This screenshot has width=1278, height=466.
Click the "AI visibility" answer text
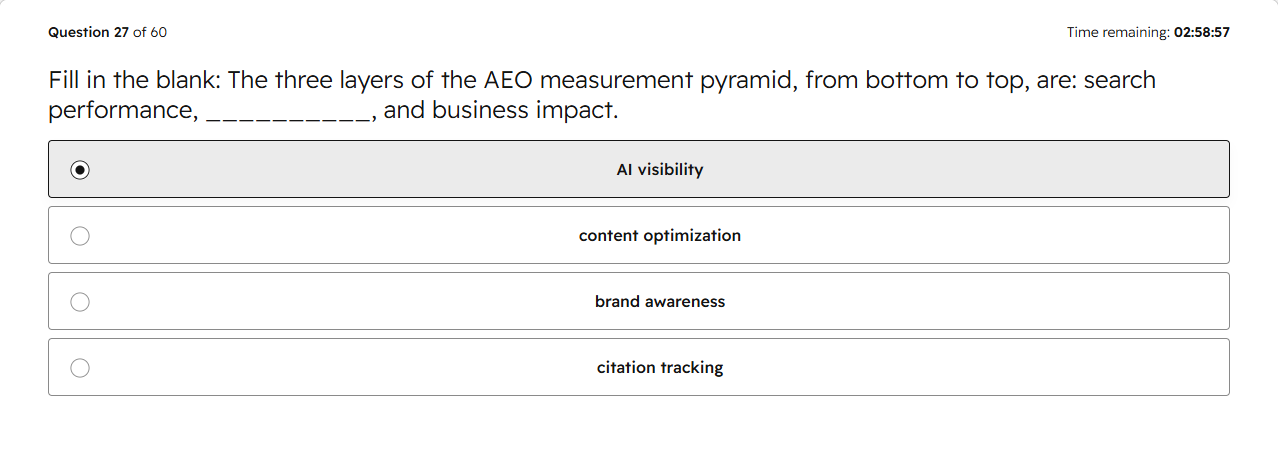coord(660,170)
